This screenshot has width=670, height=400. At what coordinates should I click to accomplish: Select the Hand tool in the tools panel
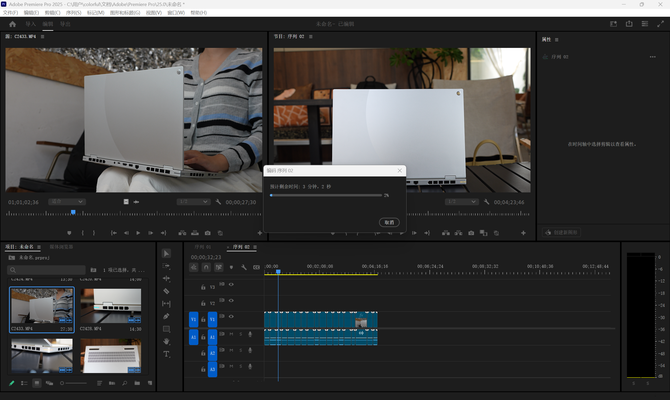(x=166, y=341)
